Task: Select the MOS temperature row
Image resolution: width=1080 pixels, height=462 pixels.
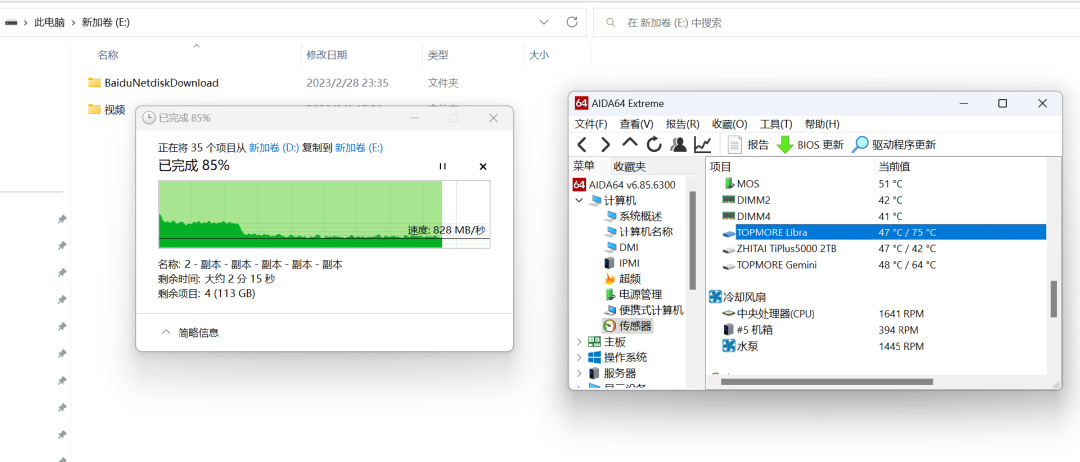Action: tap(876, 184)
